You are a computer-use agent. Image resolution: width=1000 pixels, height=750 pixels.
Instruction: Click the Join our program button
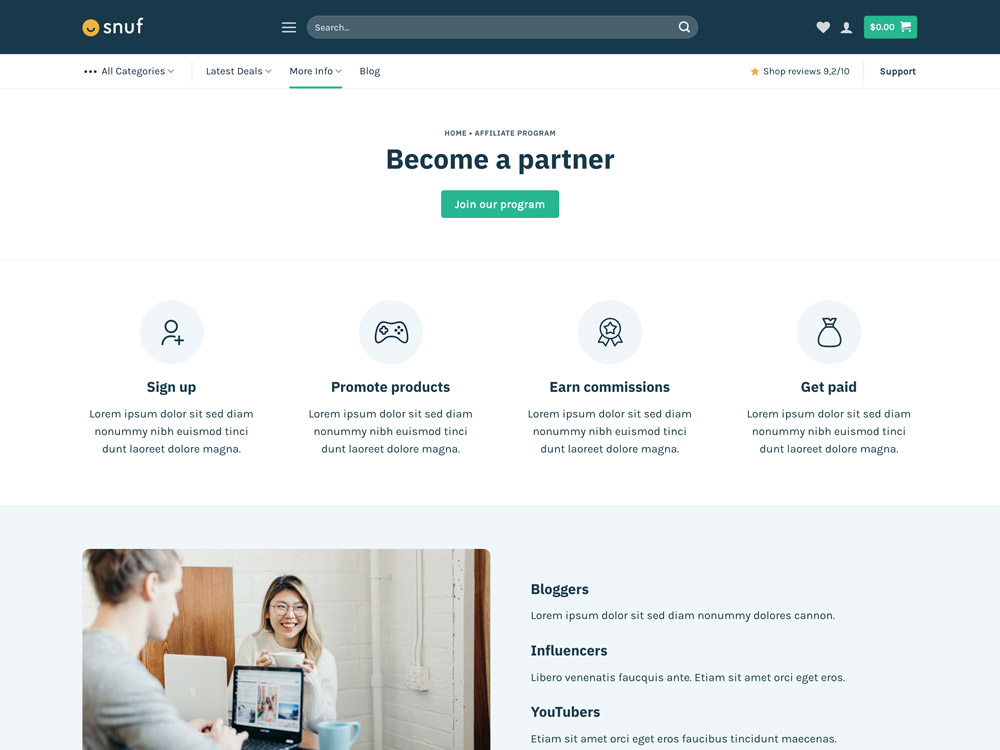[x=500, y=204]
